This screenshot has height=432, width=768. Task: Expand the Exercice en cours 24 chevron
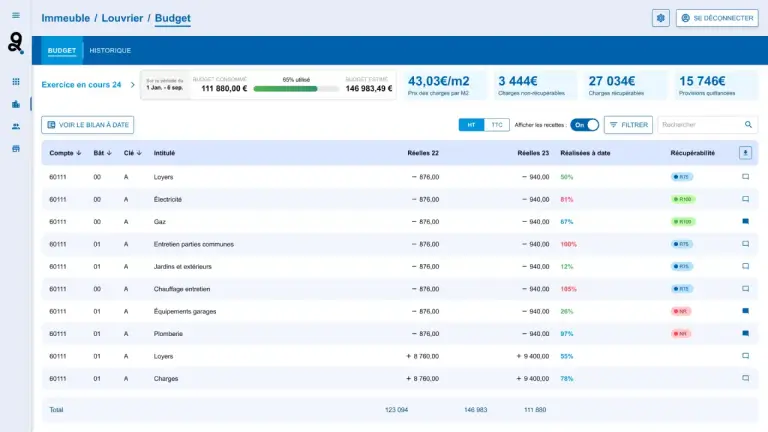pyautogui.click(x=132, y=85)
